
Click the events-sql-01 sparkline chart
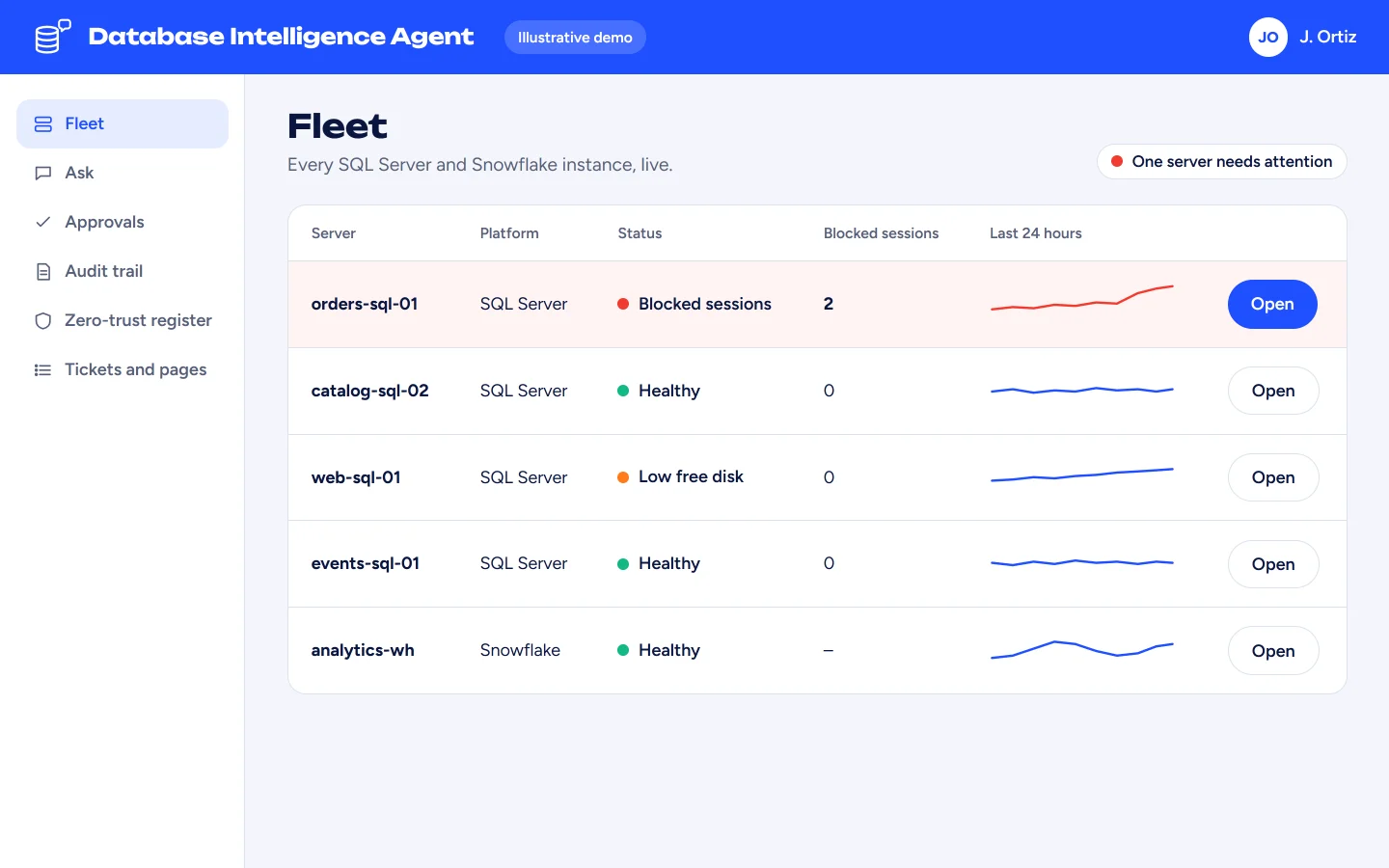1082,562
